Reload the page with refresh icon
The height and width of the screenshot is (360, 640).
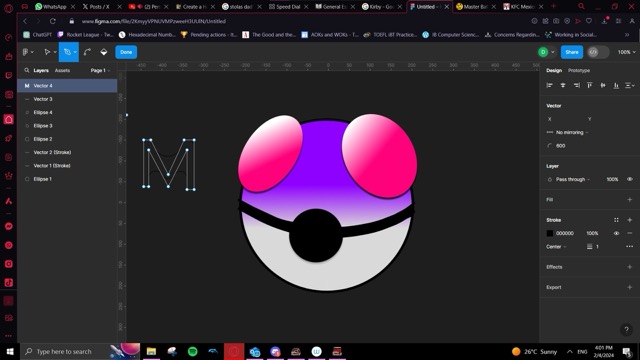pyautogui.click(x=53, y=21)
